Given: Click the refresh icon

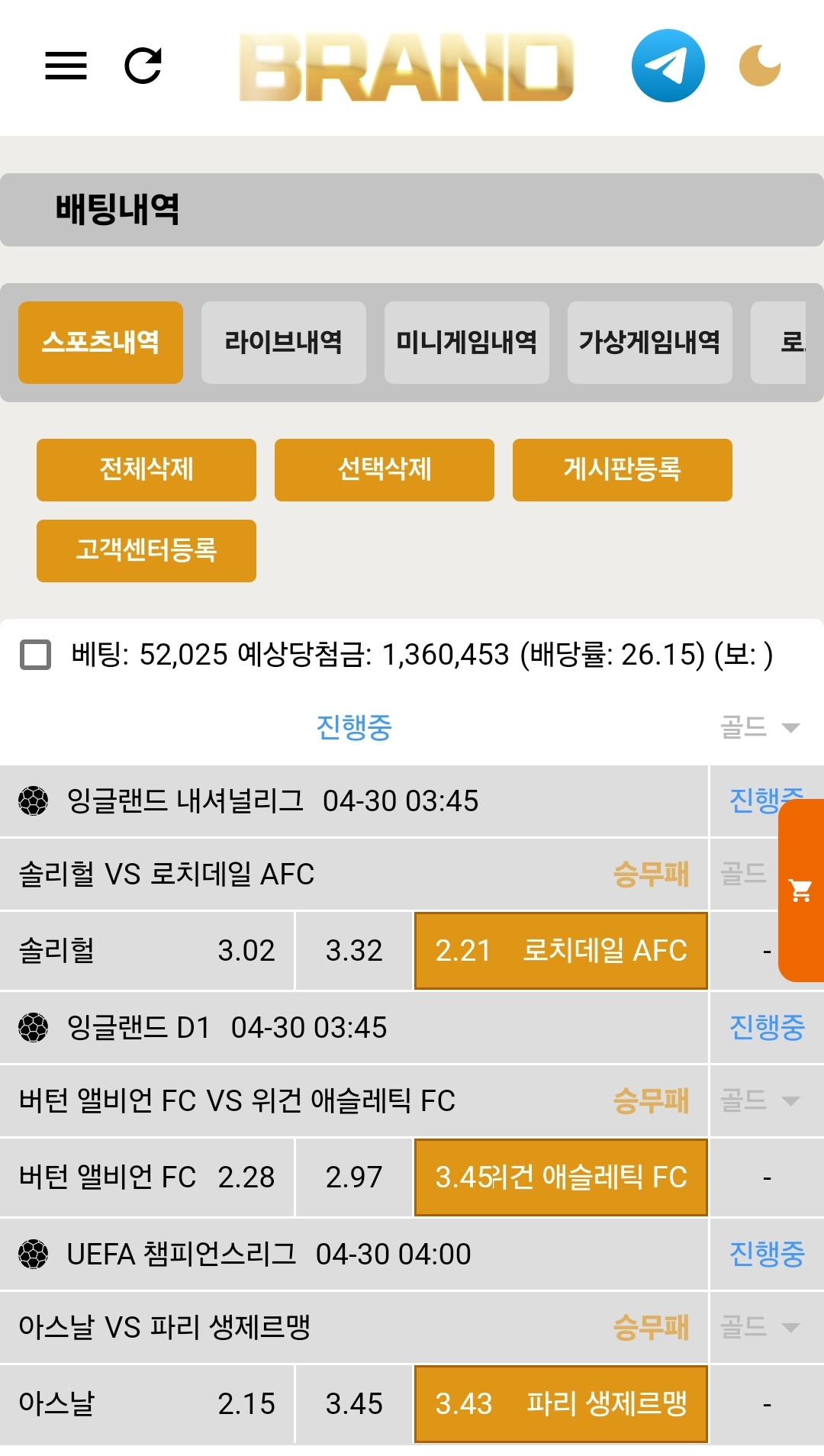Looking at the screenshot, I should coord(143,66).
